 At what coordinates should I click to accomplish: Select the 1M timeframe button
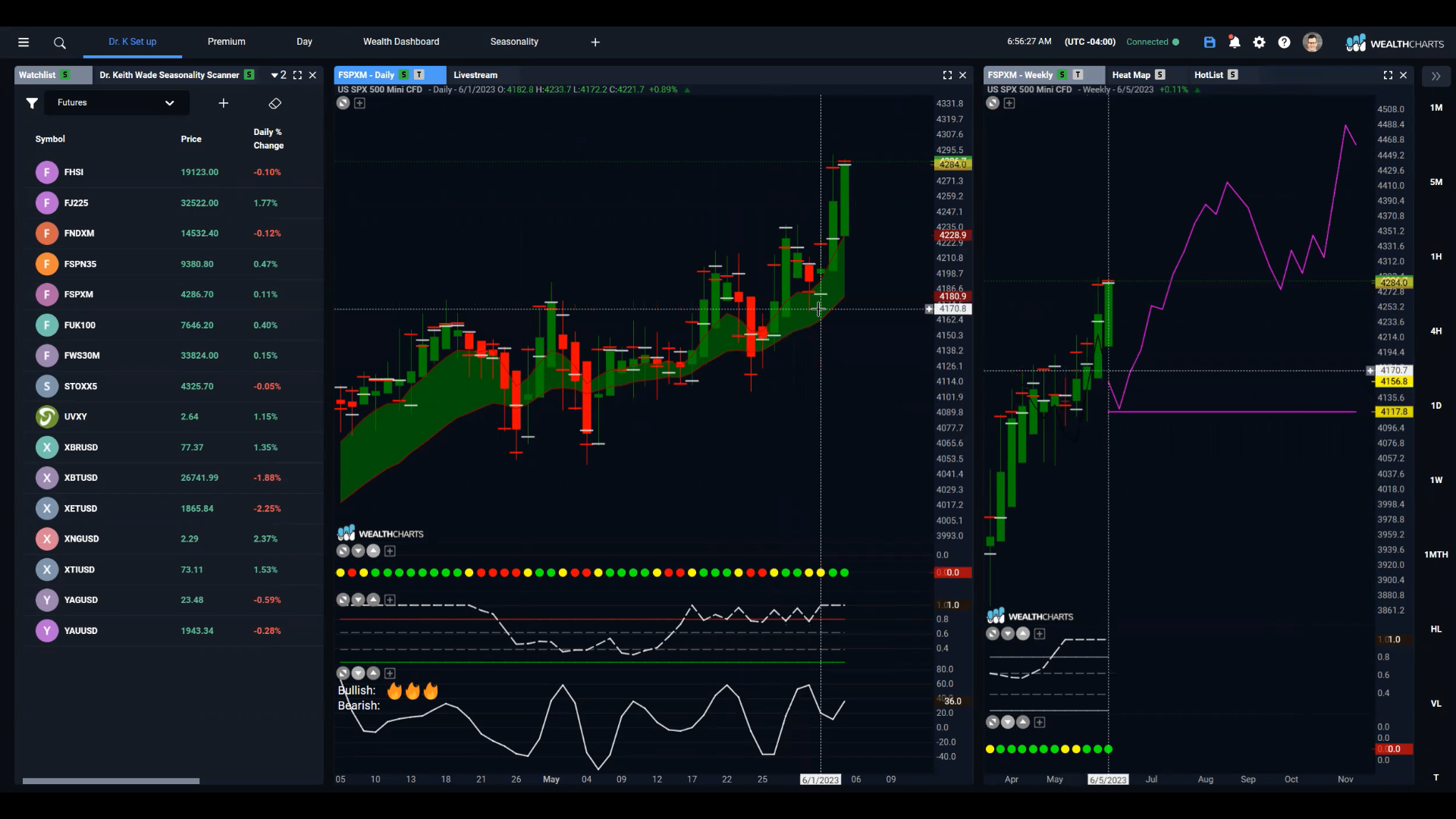pyautogui.click(x=1436, y=108)
